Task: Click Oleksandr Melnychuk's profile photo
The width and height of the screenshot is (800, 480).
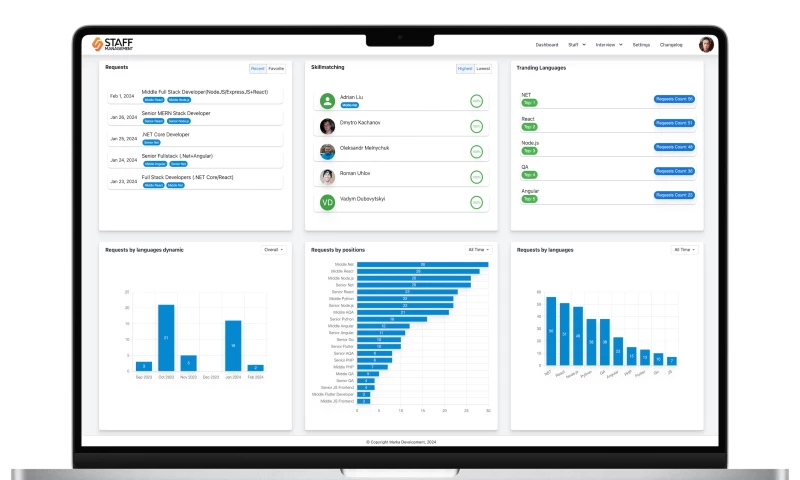Action: pyautogui.click(x=327, y=151)
